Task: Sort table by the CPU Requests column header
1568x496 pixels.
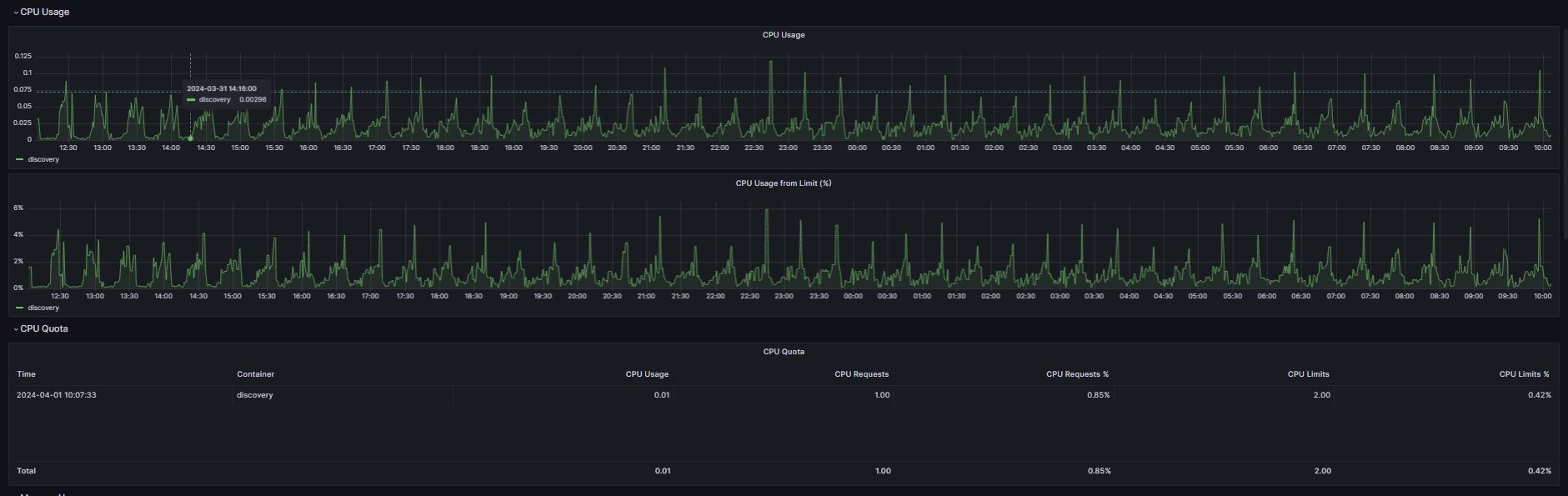Action: click(x=862, y=374)
